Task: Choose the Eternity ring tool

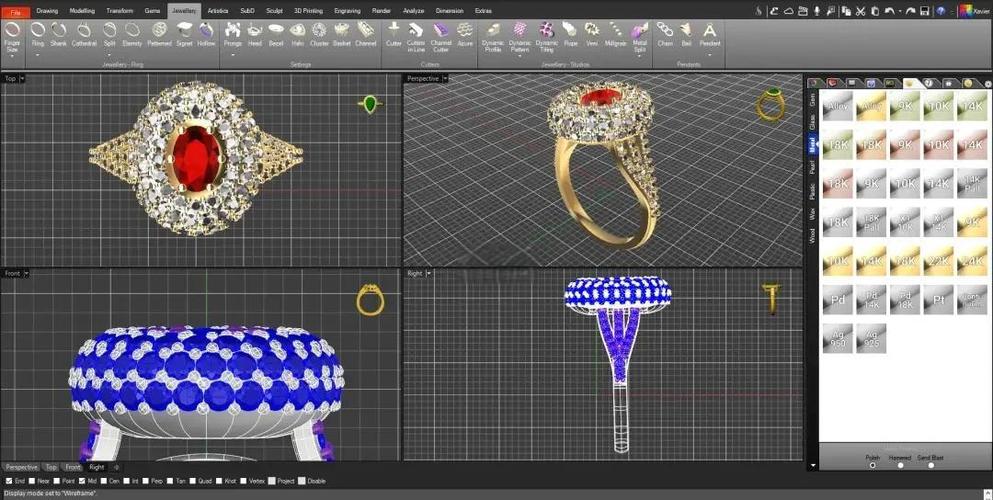Action: pyautogui.click(x=132, y=34)
